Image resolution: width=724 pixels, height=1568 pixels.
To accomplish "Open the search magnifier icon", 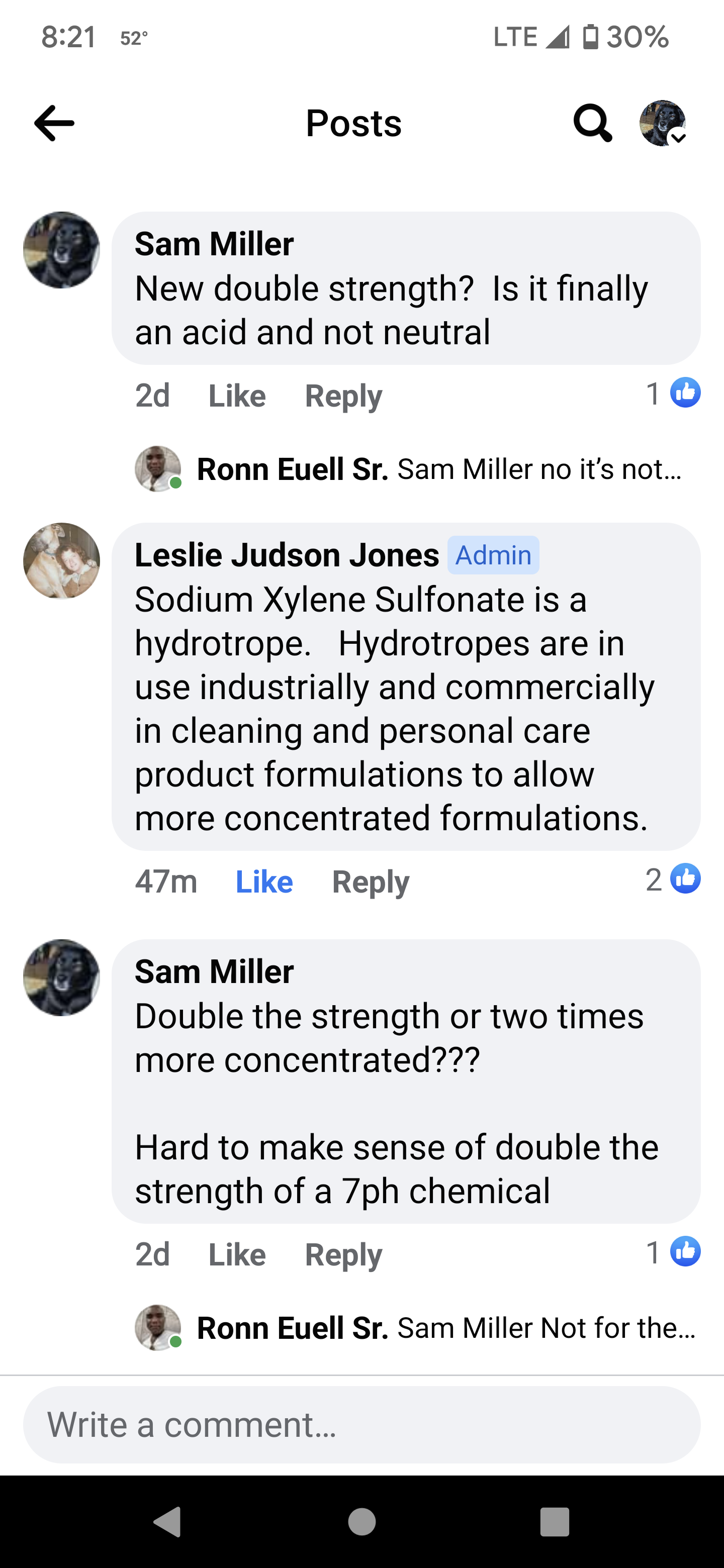I will click(592, 124).
